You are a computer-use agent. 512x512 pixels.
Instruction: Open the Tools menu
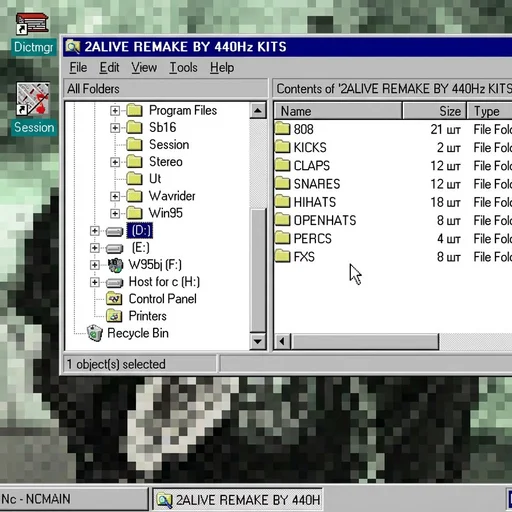[x=183, y=68]
